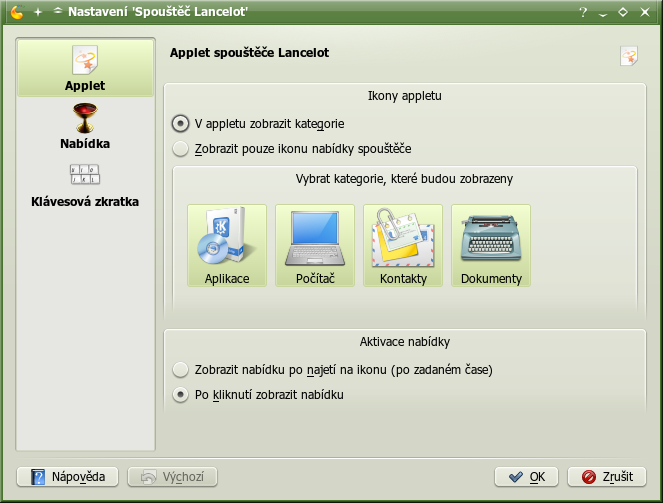The image size is (663, 503).
Task: Select 'Zobrazit pouze ikonu nabídky spouštěče'
Action: (x=292, y=149)
